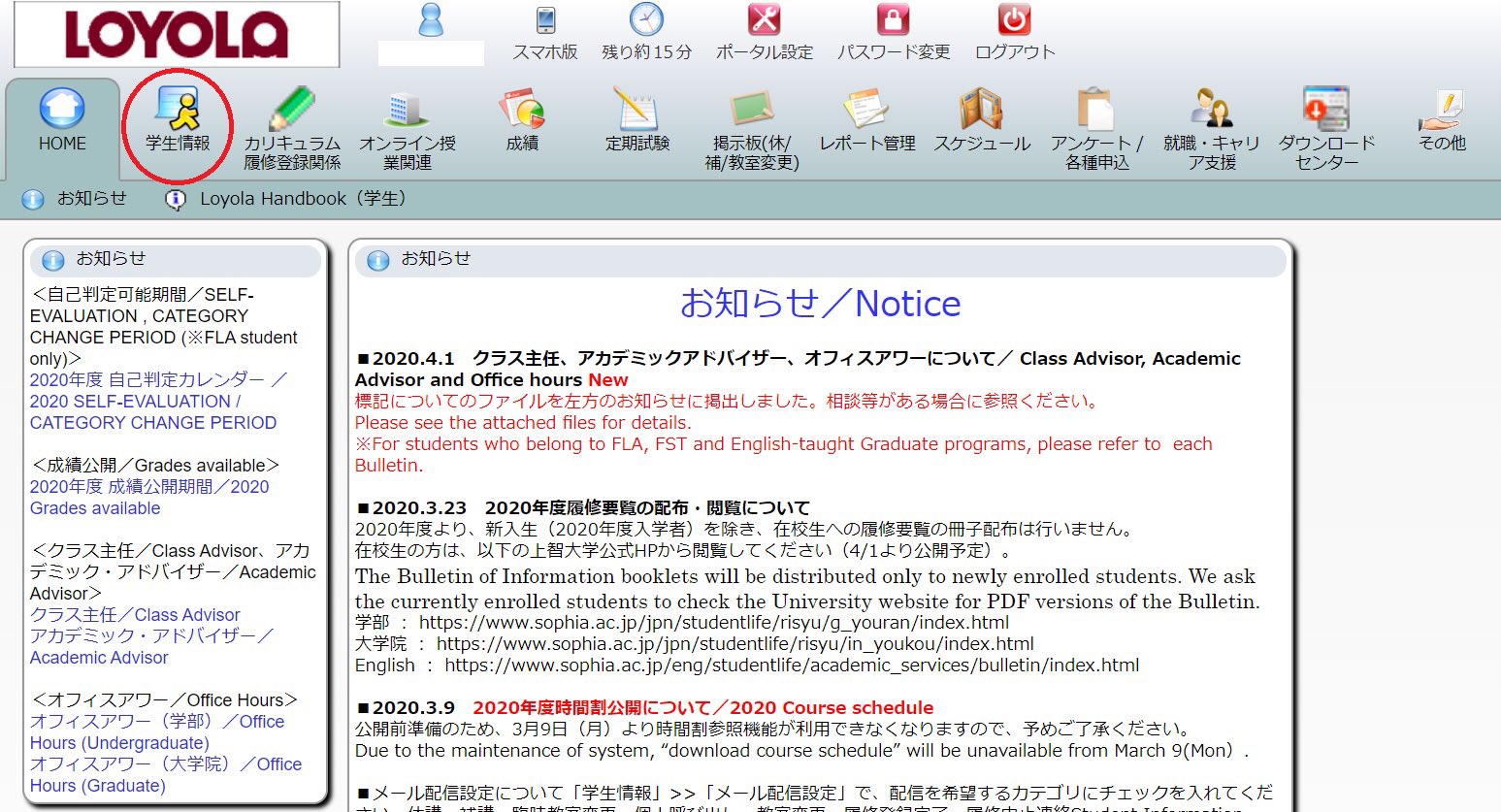Image resolution: width=1501 pixels, height=812 pixels.
Task: Open Loyola Handbook（学生） submenu item
Action: pyautogui.click(x=304, y=199)
